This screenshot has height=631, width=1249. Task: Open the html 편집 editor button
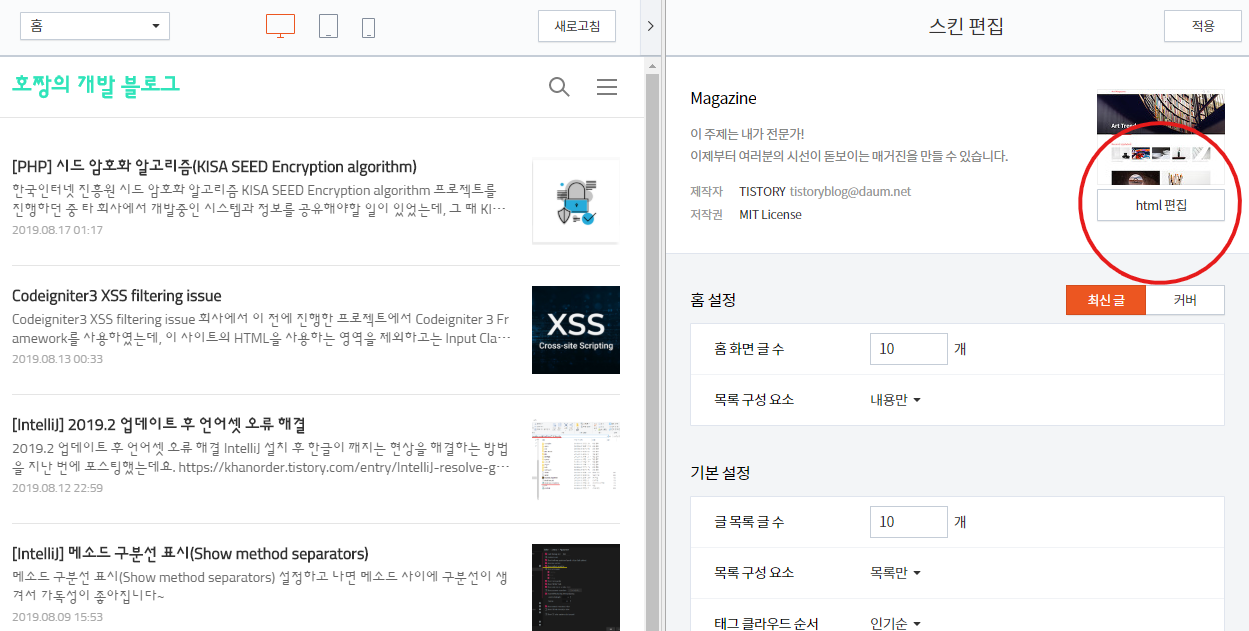(x=1160, y=205)
